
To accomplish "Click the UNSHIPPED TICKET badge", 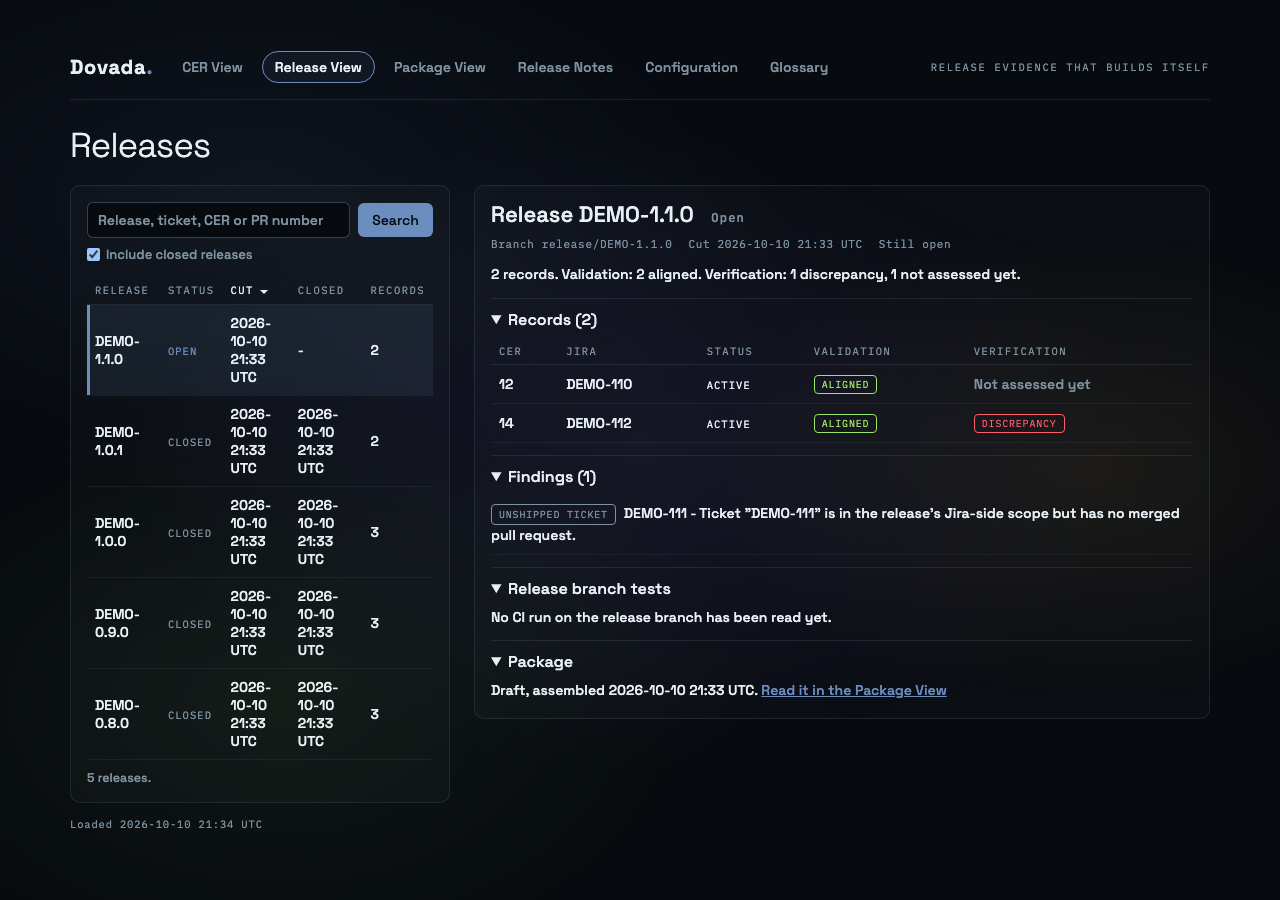I will pos(553,514).
